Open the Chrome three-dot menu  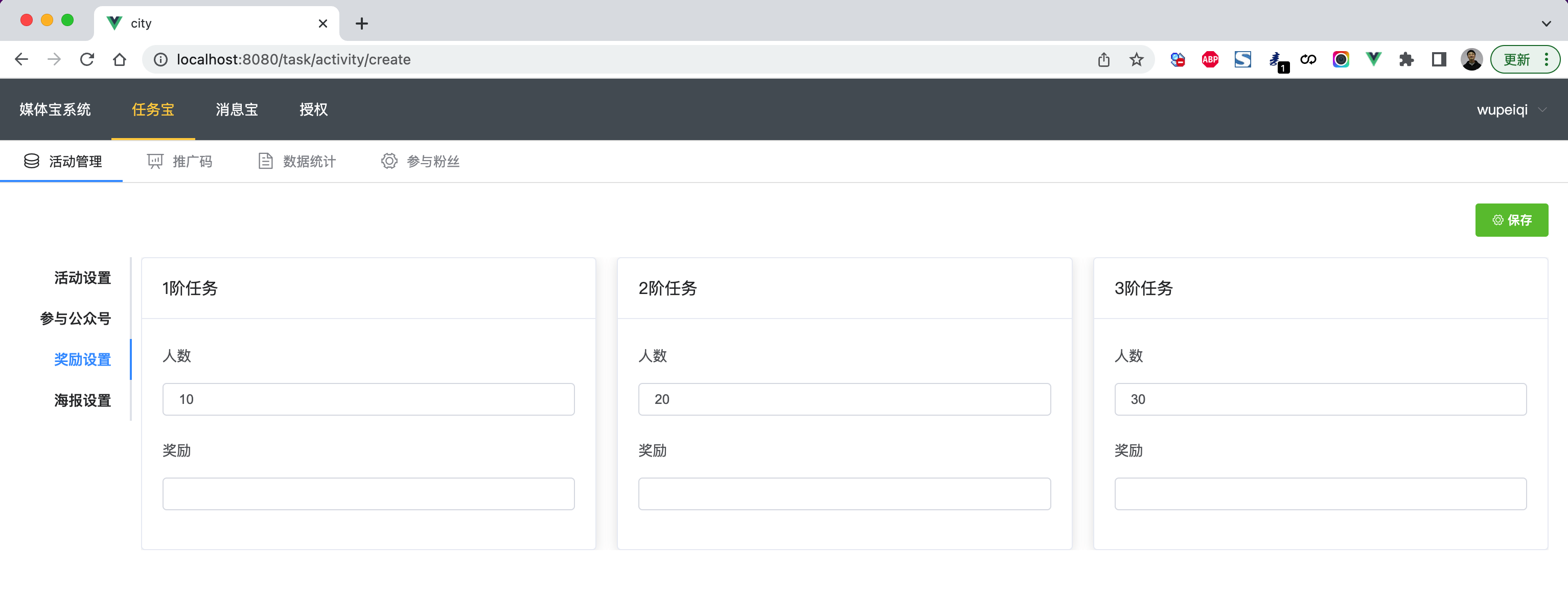(x=1546, y=59)
